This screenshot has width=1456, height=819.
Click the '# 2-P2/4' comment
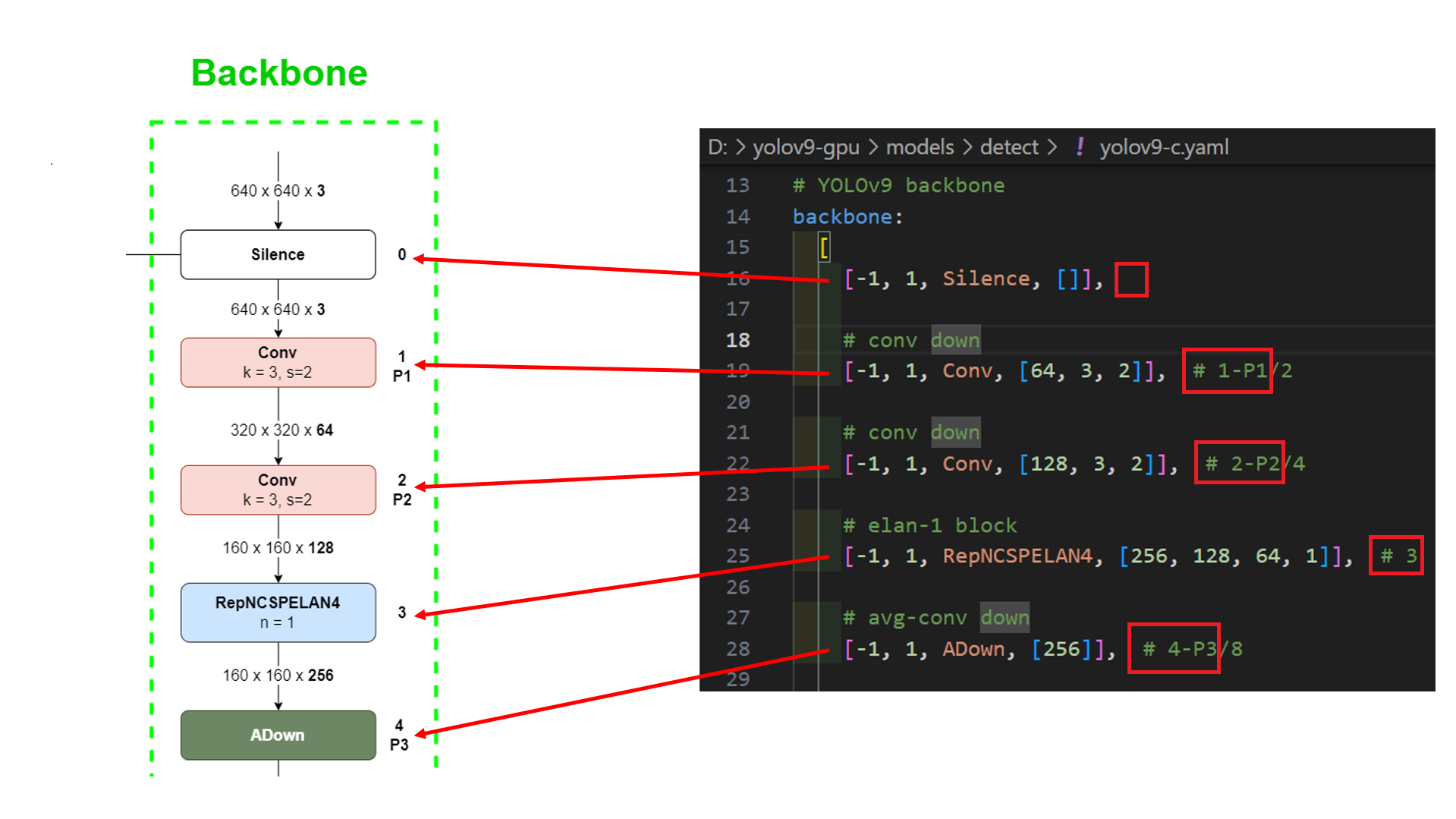1255,464
